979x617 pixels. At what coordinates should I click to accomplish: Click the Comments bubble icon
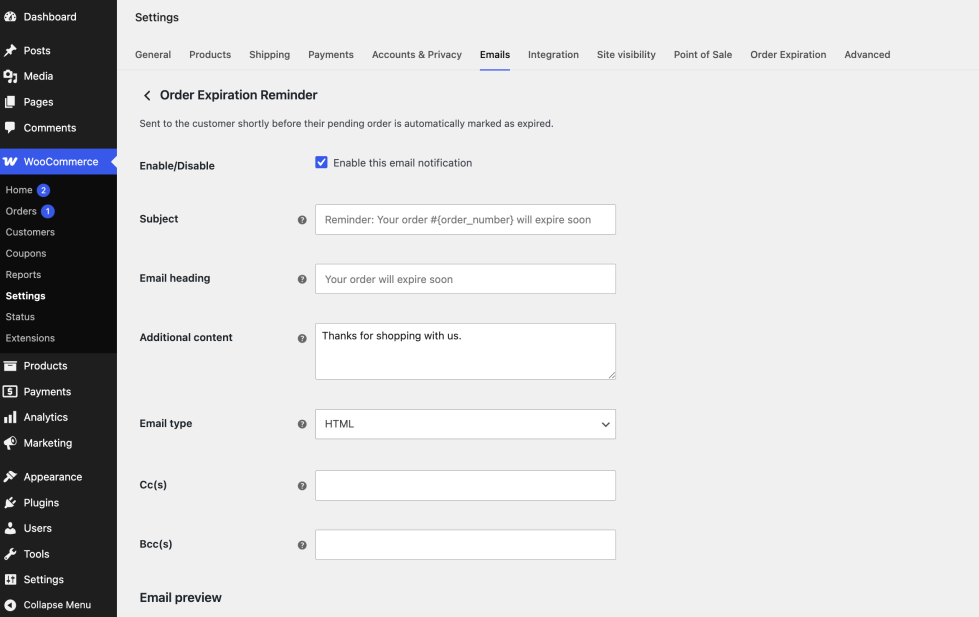click(10, 127)
